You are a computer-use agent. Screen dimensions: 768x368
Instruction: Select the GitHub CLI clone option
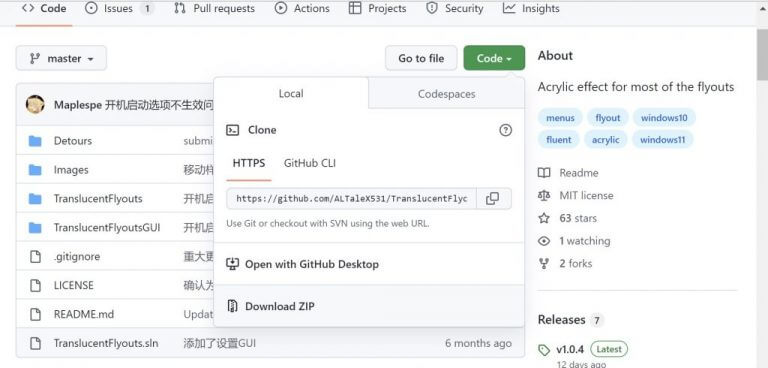click(310, 163)
